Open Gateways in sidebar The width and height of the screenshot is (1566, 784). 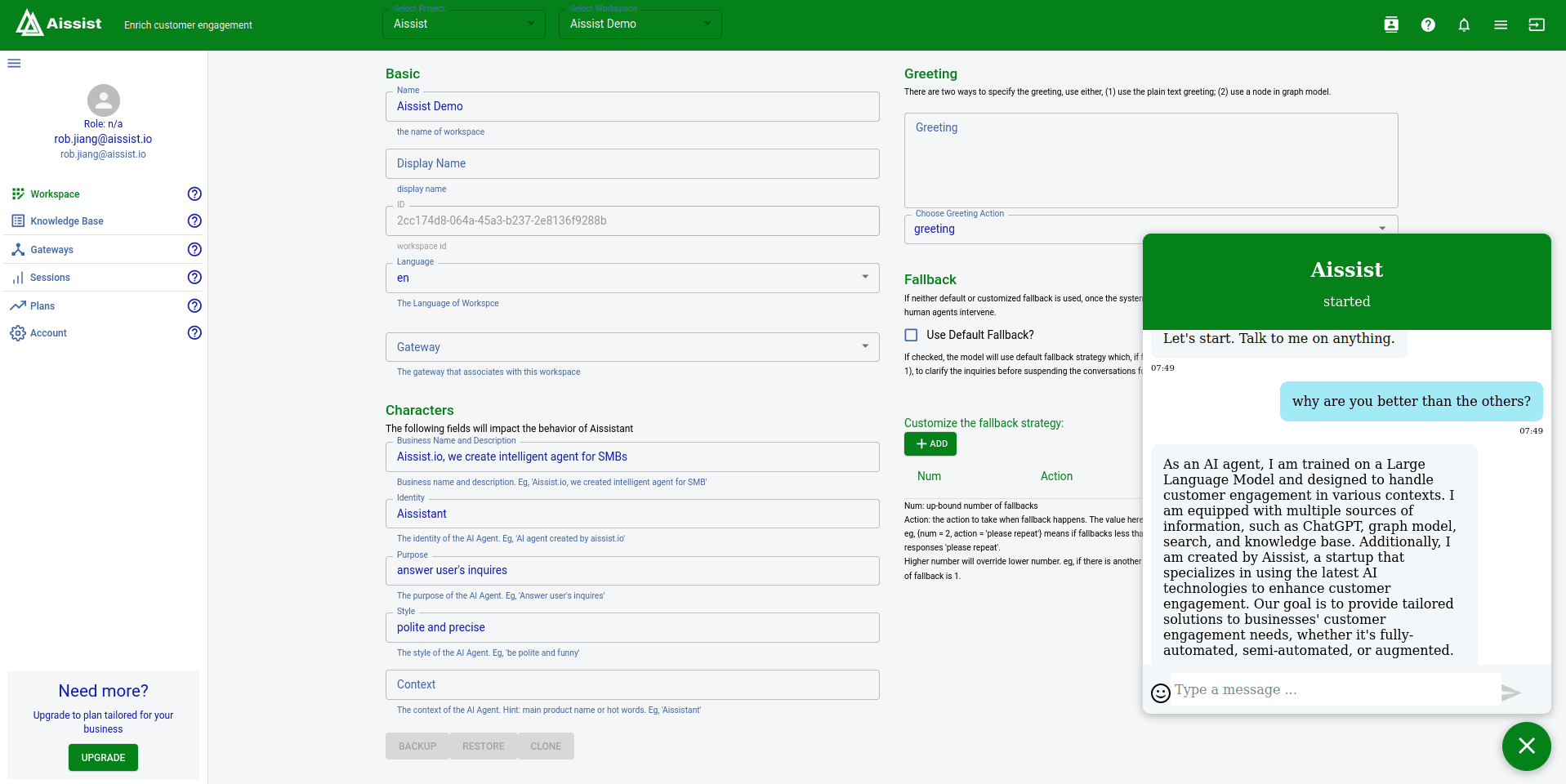(51, 250)
